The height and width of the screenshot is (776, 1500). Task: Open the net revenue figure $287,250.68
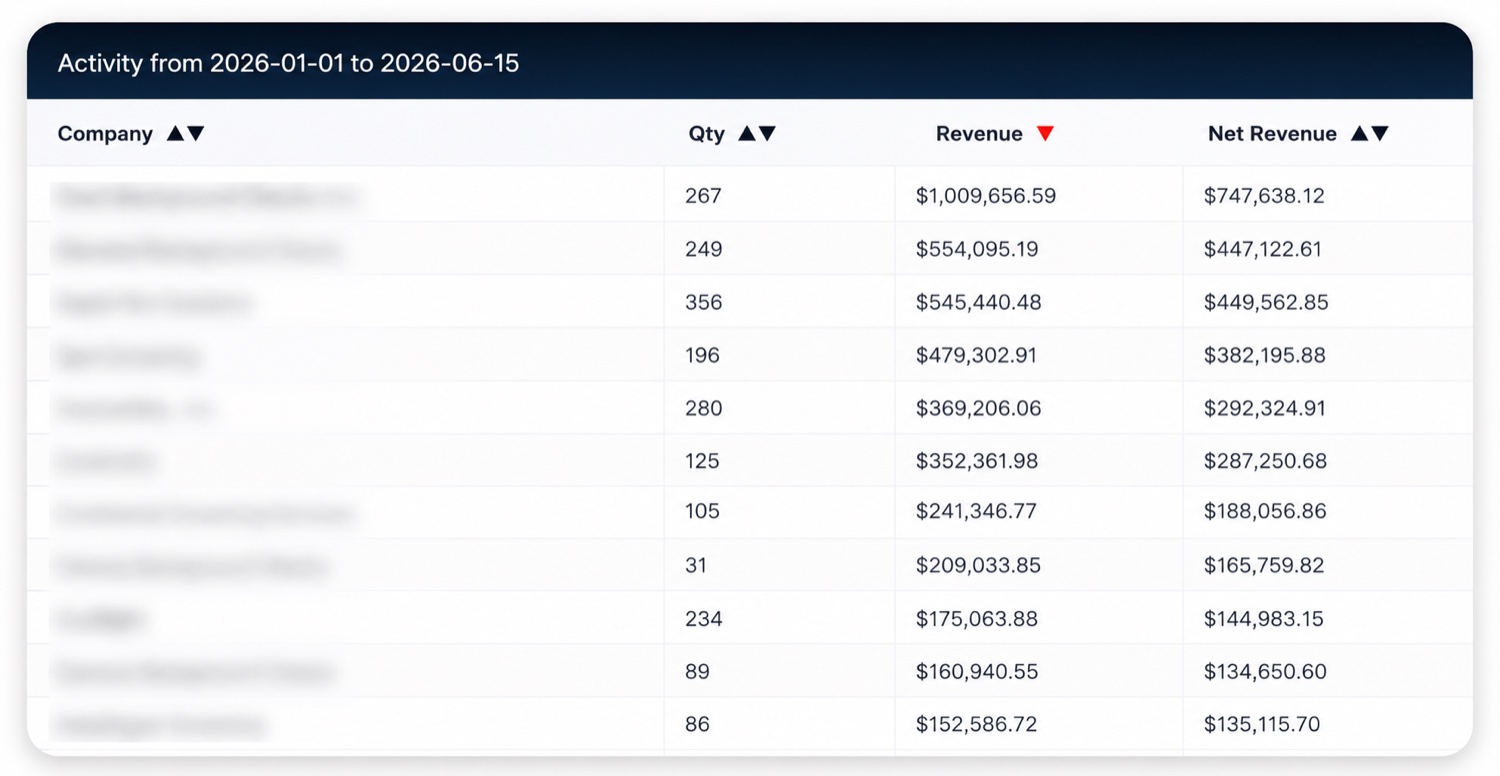click(1265, 461)
